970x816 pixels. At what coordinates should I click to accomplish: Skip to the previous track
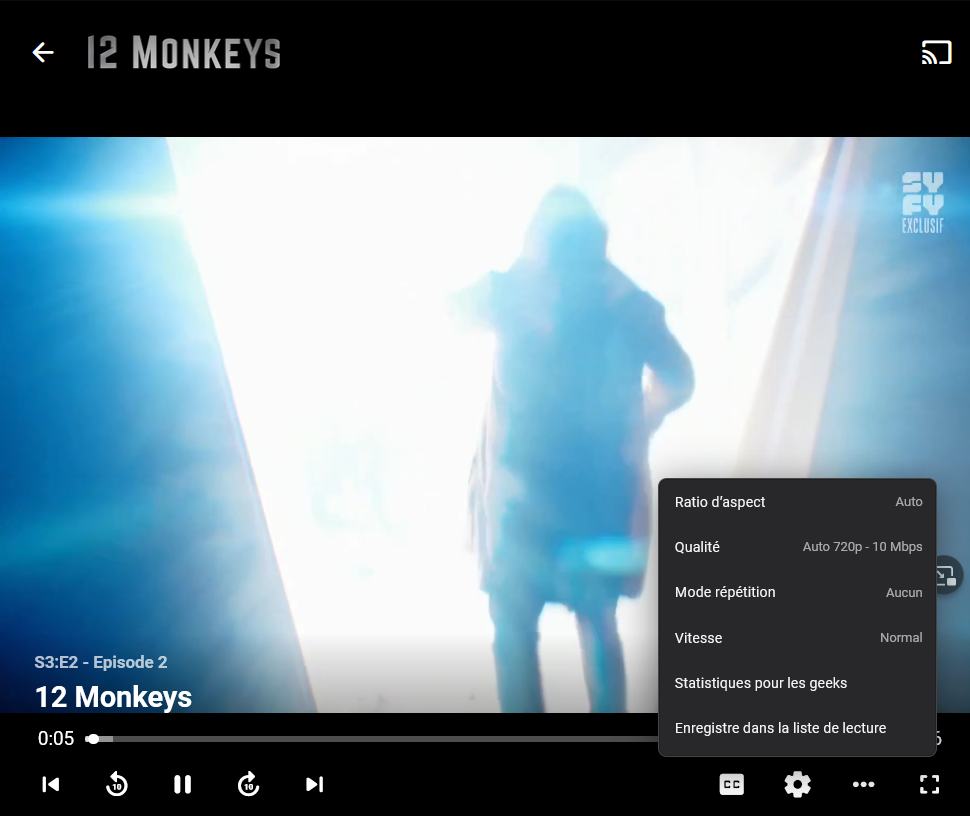pos(51,784)
